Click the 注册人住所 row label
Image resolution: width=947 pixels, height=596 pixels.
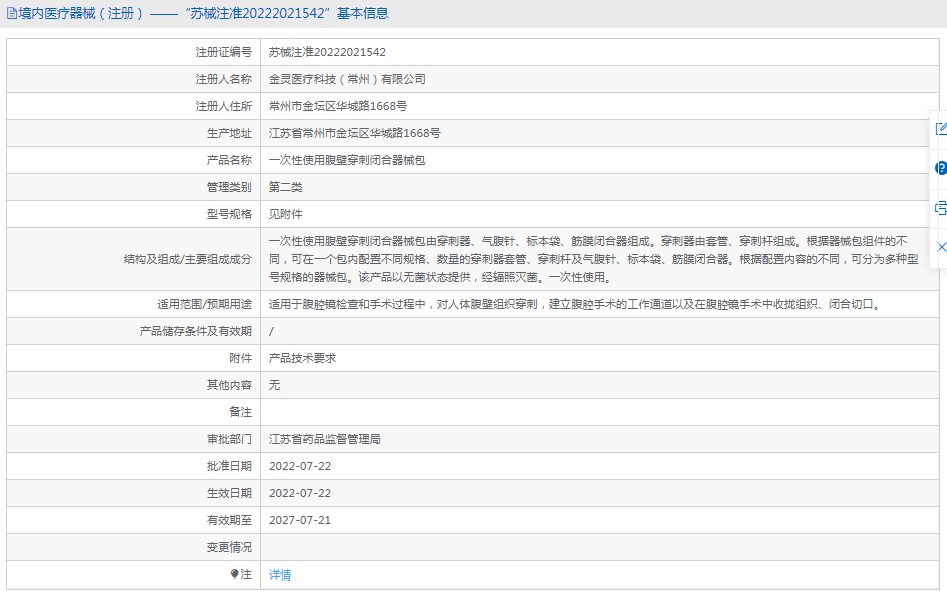click(223, 106)
